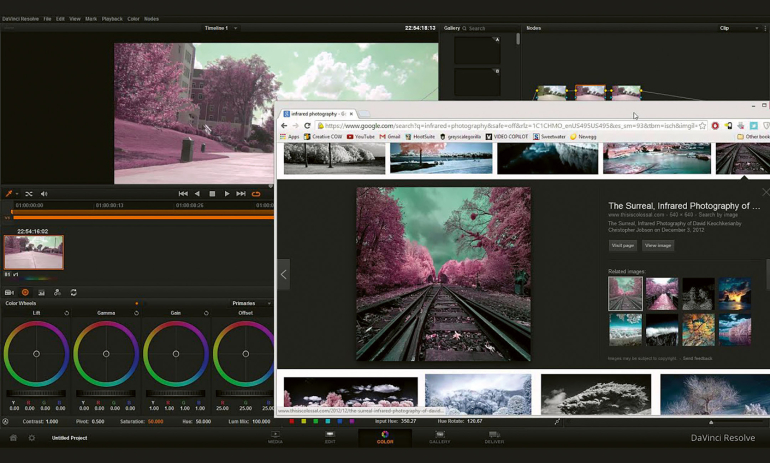Reset the Gamma color wheel
770x463 pixels.
pos(136,313)
